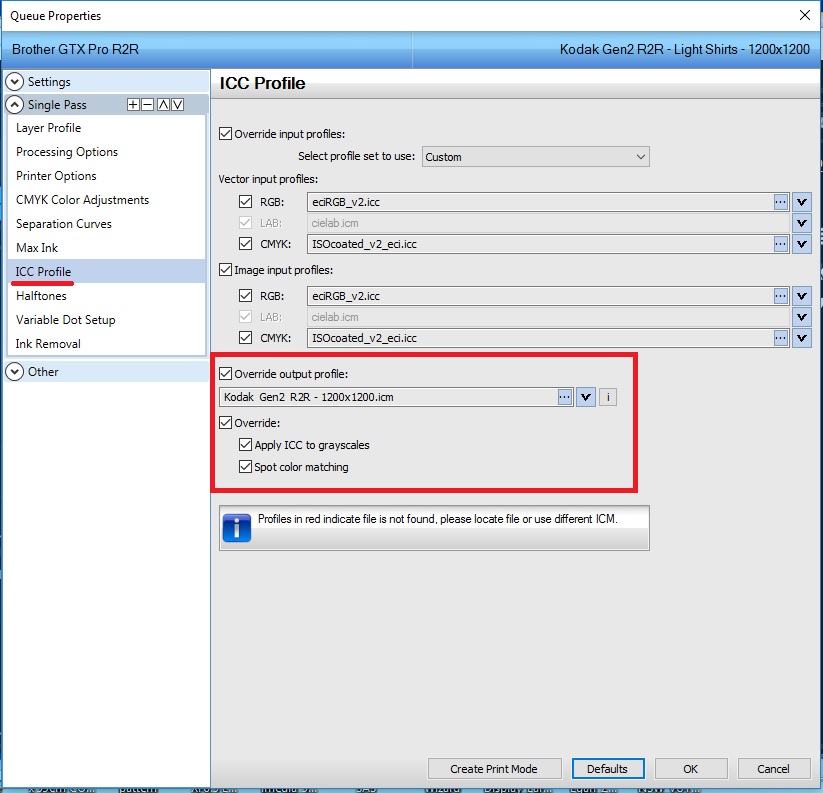Open Vector LAB profile dropdown arrow
823x793 pixels.
pyautogui.click(x=801, y=223)
